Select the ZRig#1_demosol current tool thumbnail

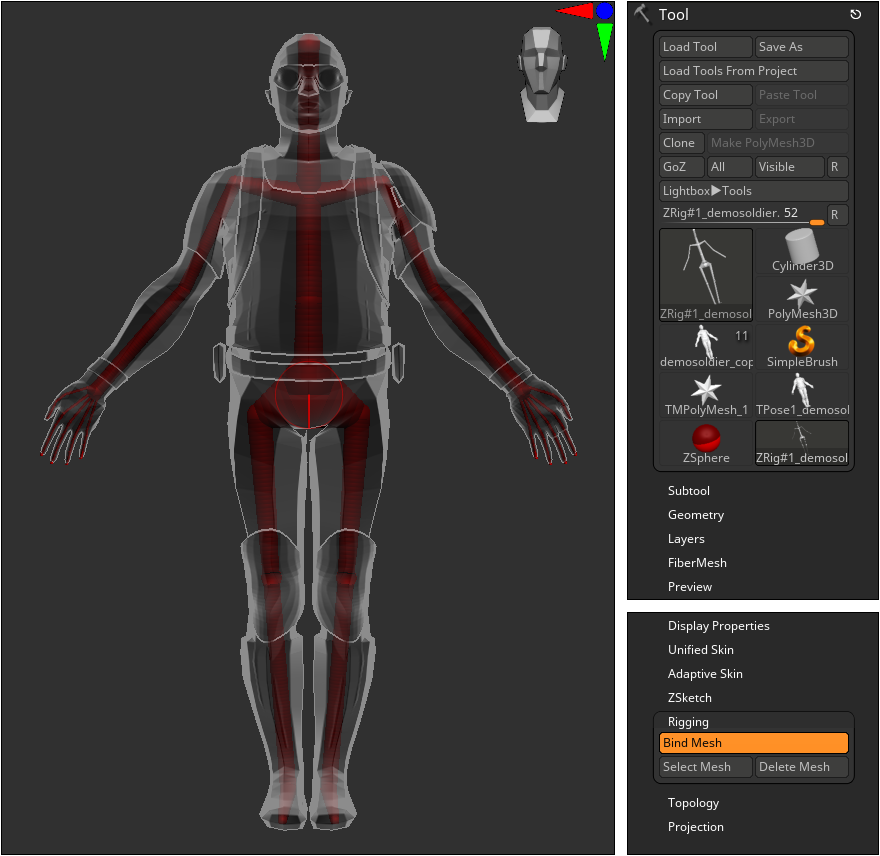coord(705,274)
